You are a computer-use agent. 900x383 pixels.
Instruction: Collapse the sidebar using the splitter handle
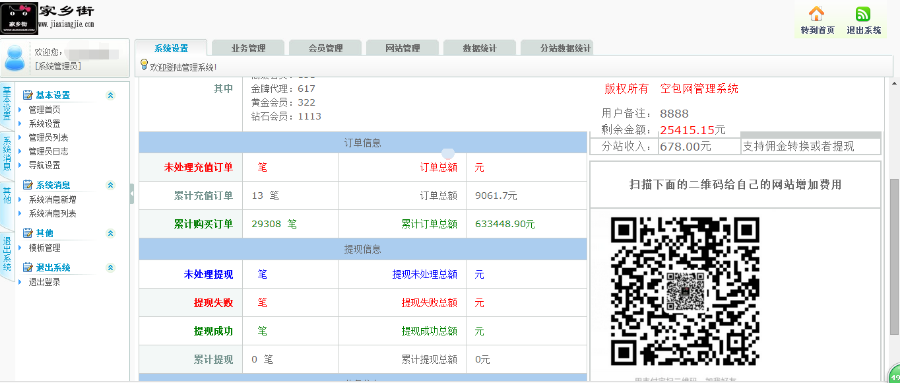tap(132, 194)
